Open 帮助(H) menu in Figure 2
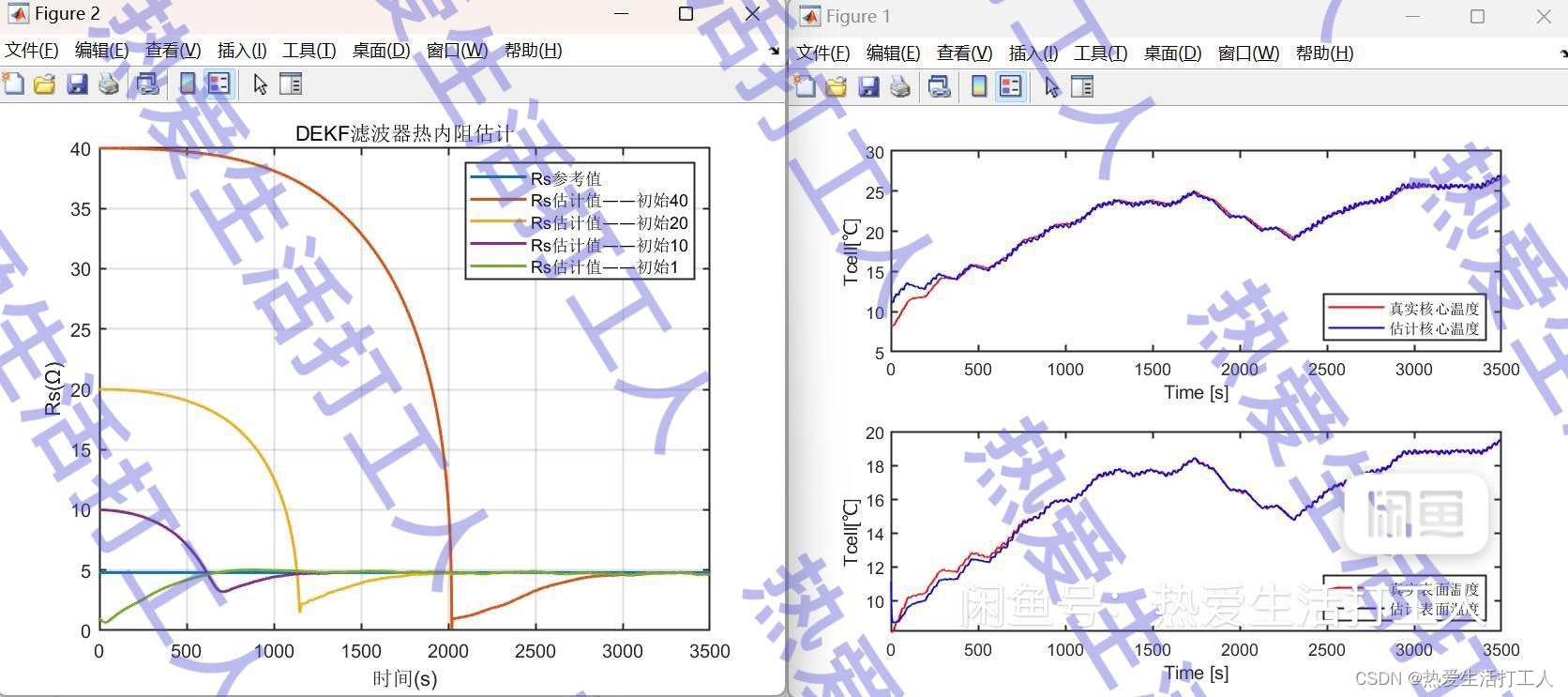 coord(533,51)
